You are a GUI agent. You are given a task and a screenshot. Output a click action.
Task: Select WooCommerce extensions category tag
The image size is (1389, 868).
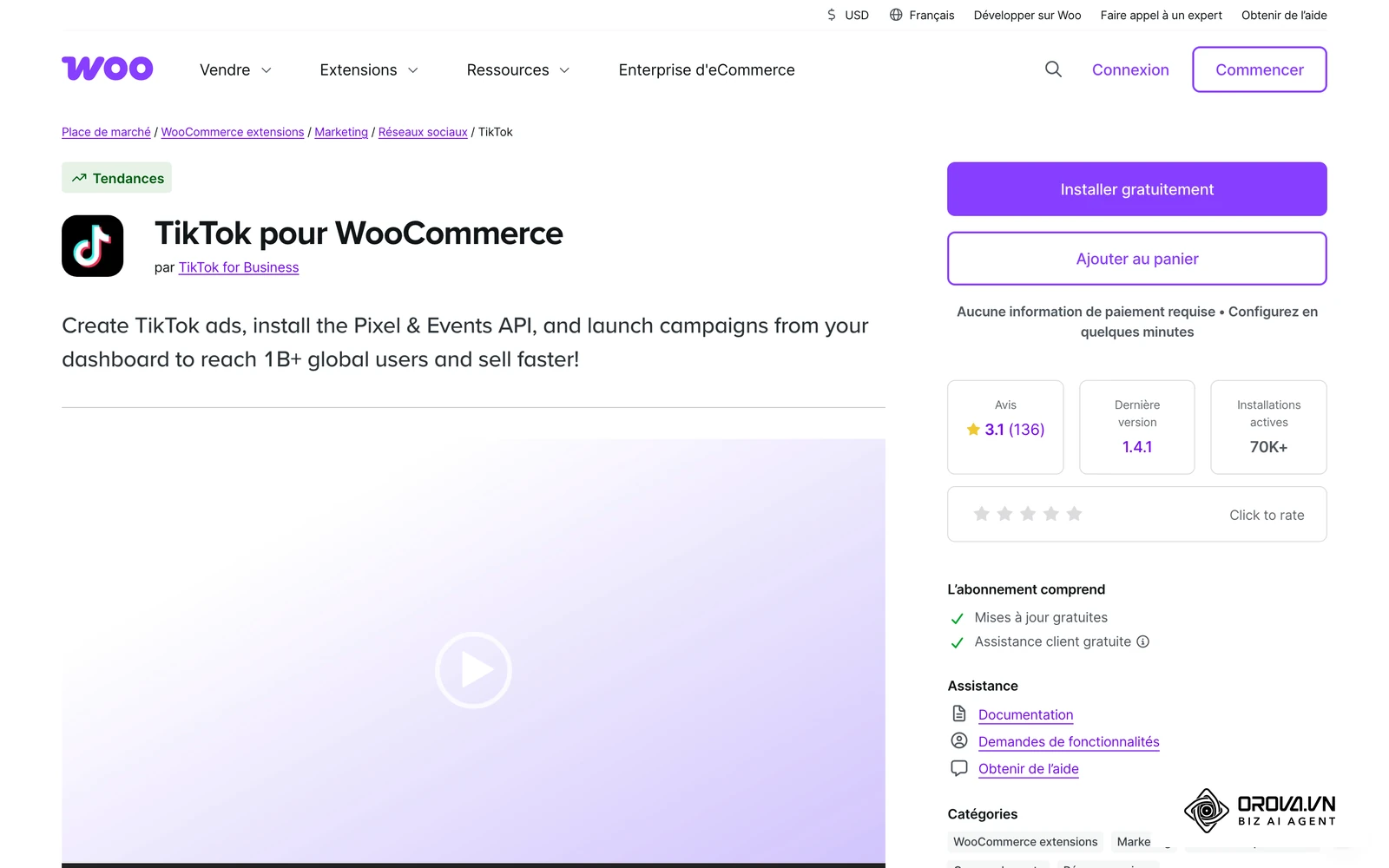(x=1025, y=842)
